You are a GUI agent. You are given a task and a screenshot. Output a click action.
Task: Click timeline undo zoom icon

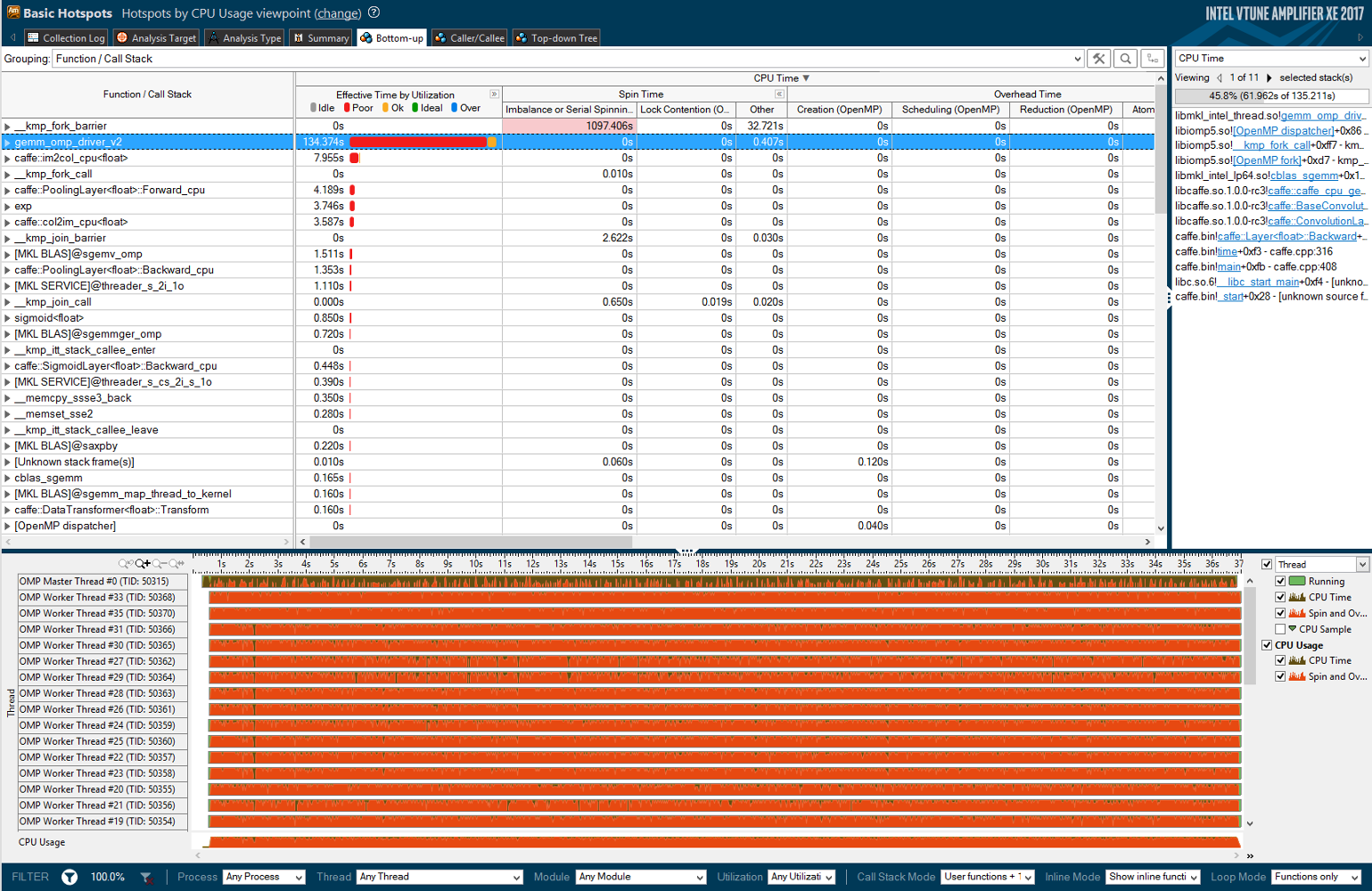pyautogui.click(x=126, y=563)
